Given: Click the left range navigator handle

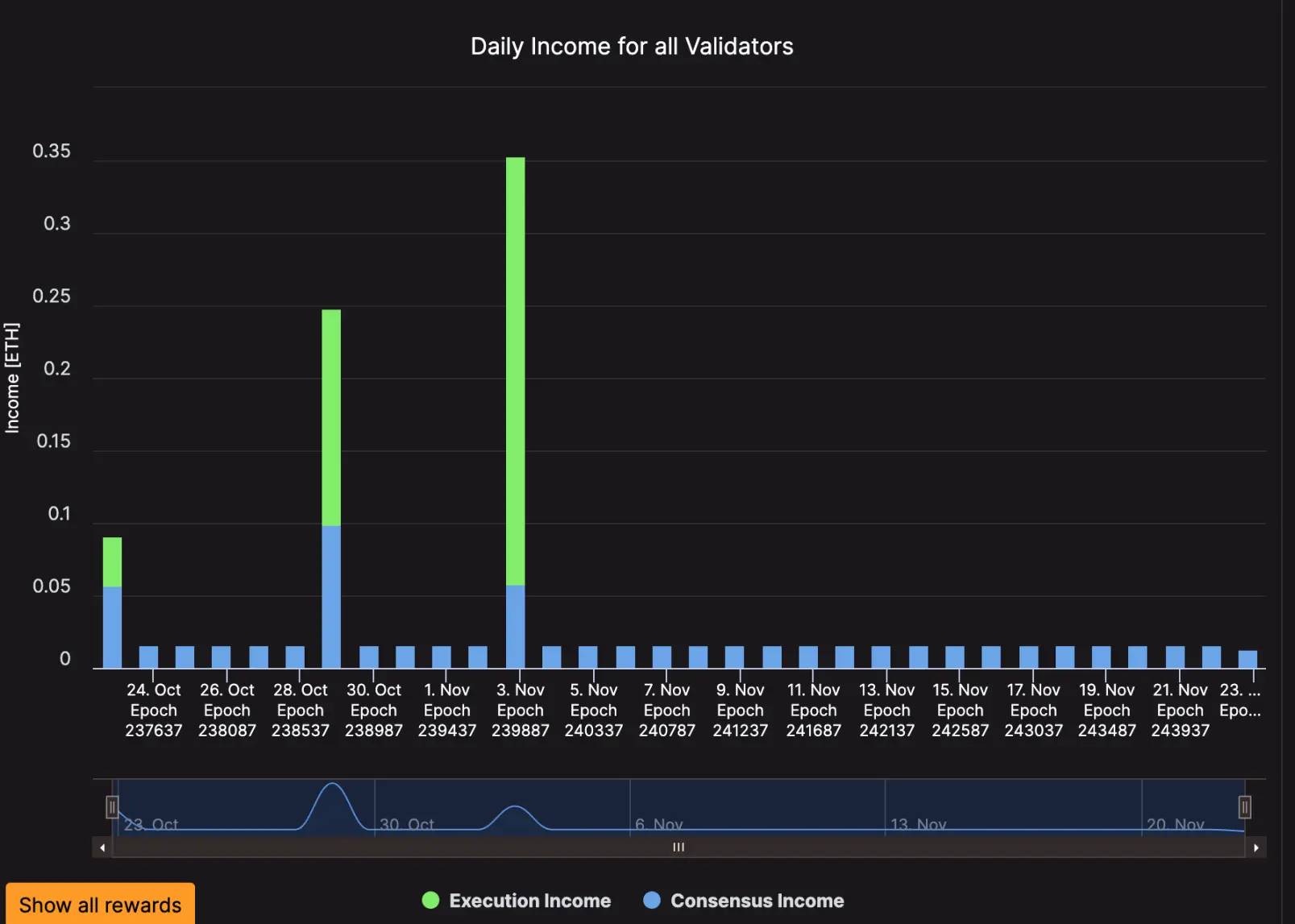Looking at the screenshot, I should pos(112,806).
